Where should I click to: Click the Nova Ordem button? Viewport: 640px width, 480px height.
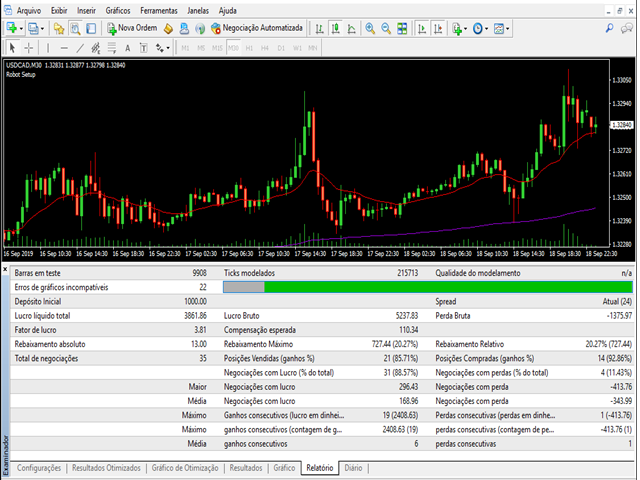tap(132, 28)
